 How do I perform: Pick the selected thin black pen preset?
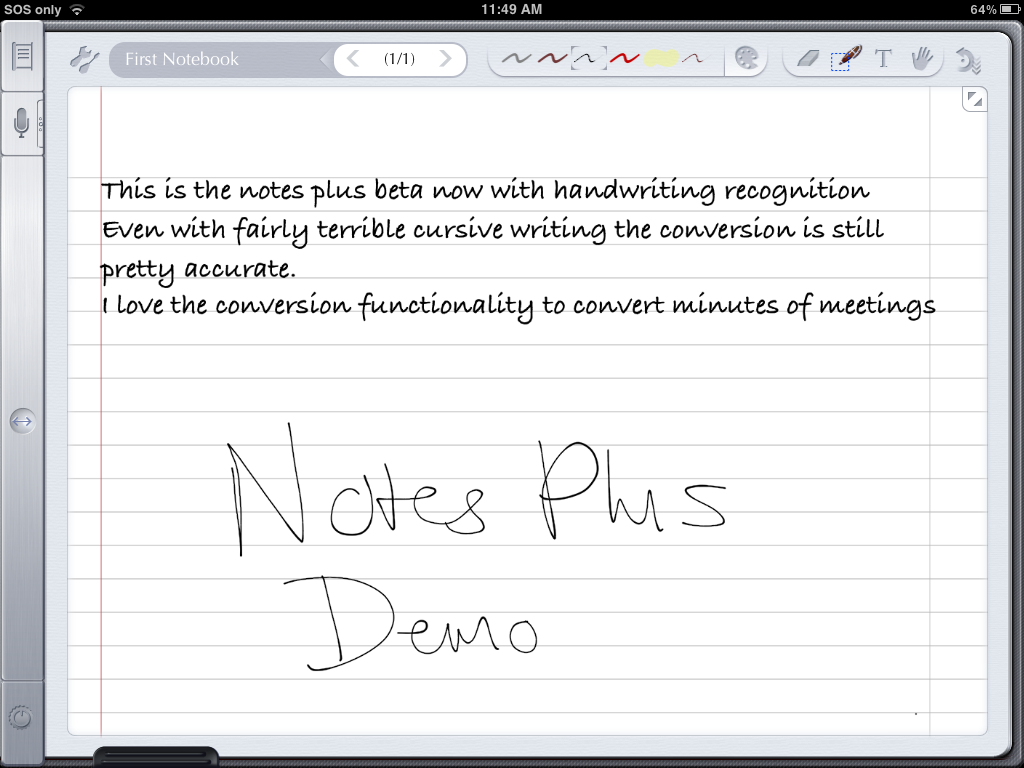click(x=588, y=59)
